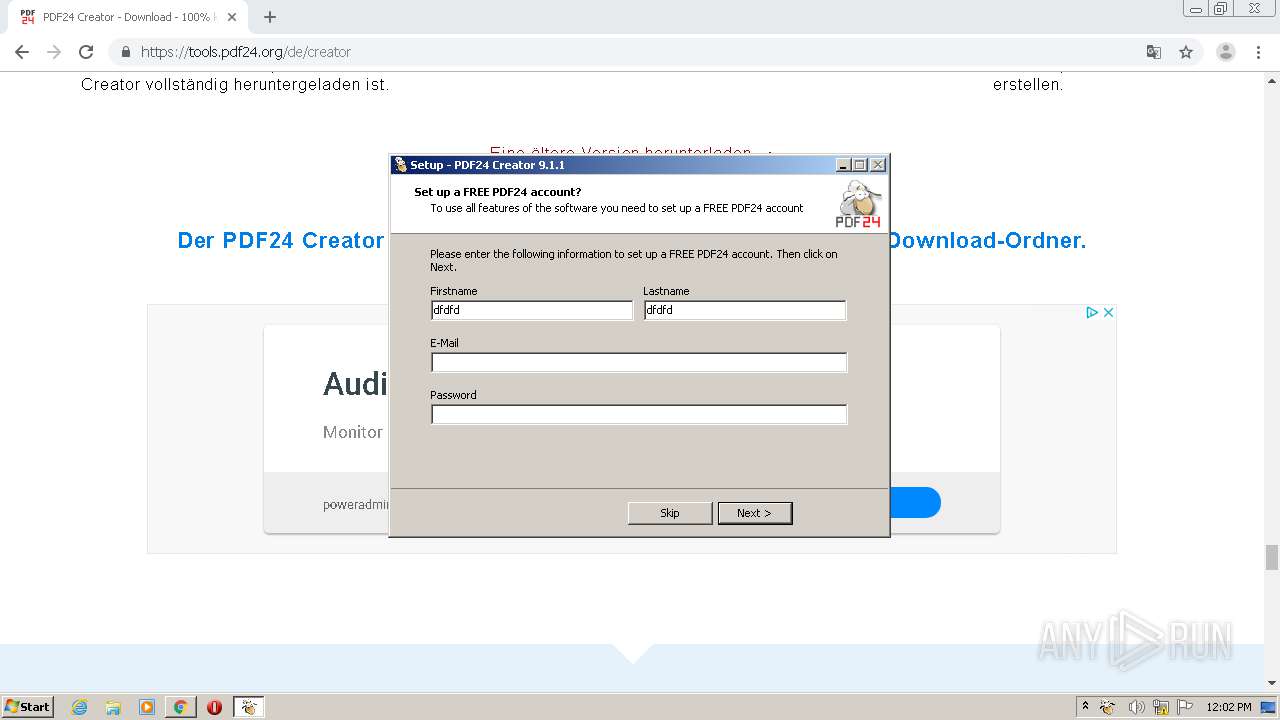Click the Lastname input field
Screen dimensions: 1280x720
click(x=745, y=311)
